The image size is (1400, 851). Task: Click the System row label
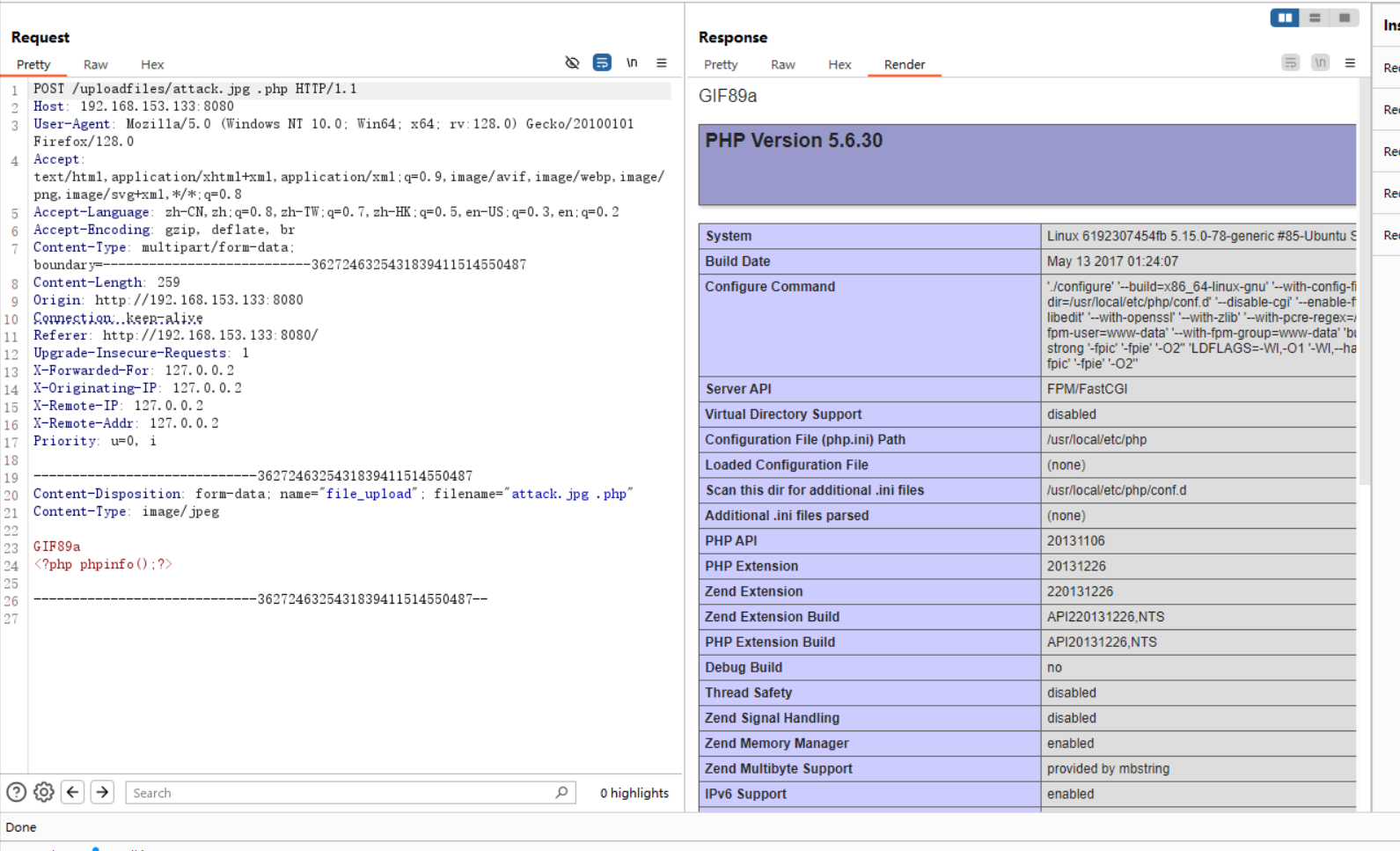tap(729, 236)
